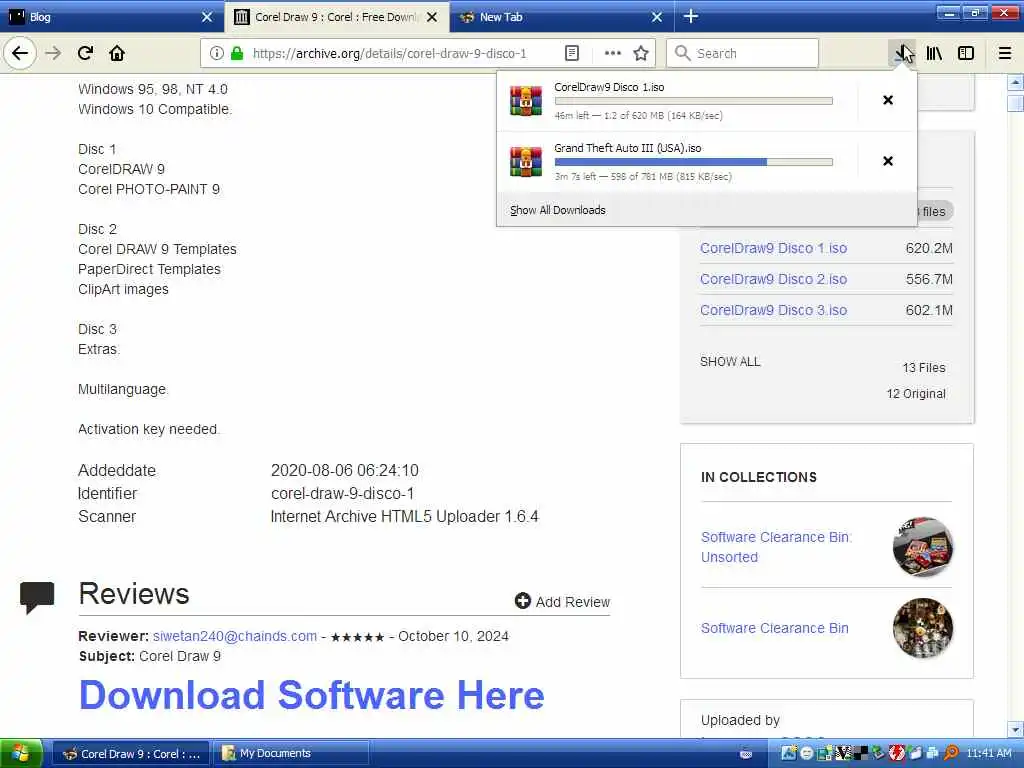
Task: Open the Library toolbar button
Action: click(934, 53)
